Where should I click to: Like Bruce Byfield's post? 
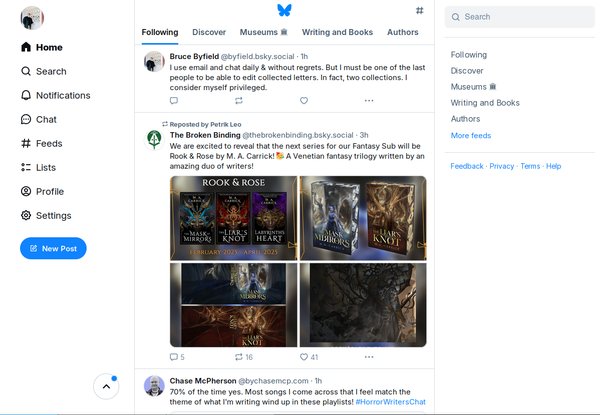304,101
